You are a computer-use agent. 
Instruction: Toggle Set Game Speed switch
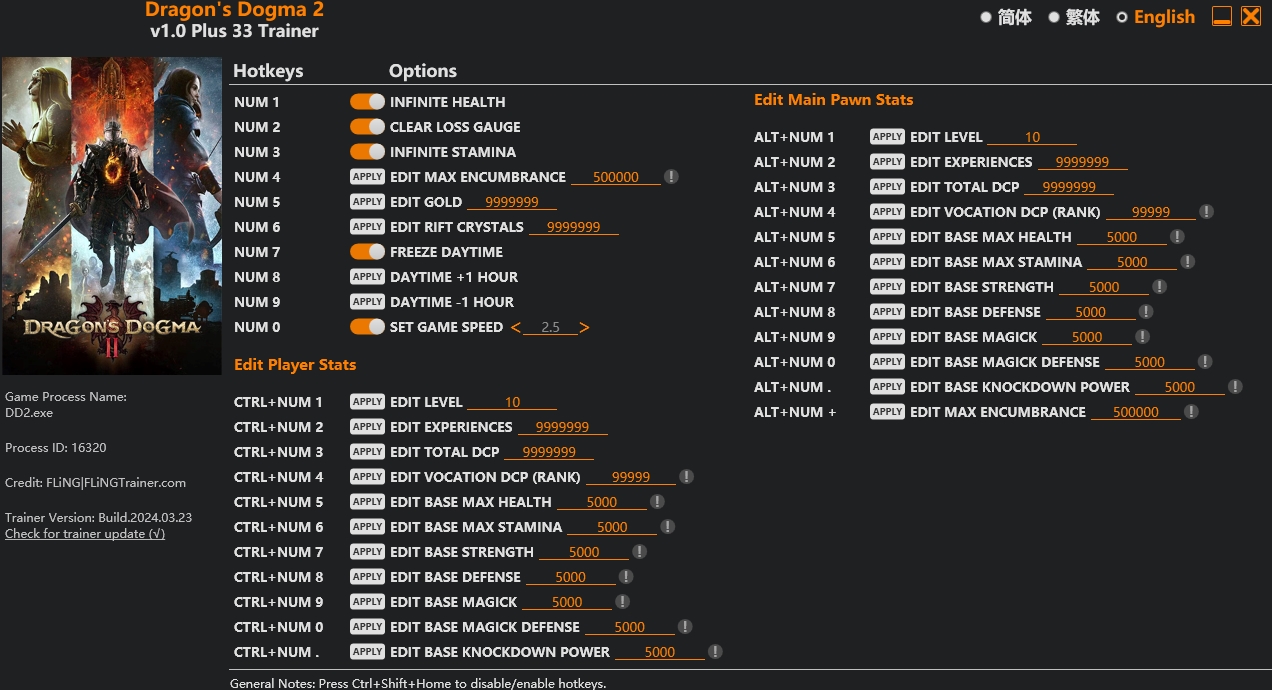point(367,327)
